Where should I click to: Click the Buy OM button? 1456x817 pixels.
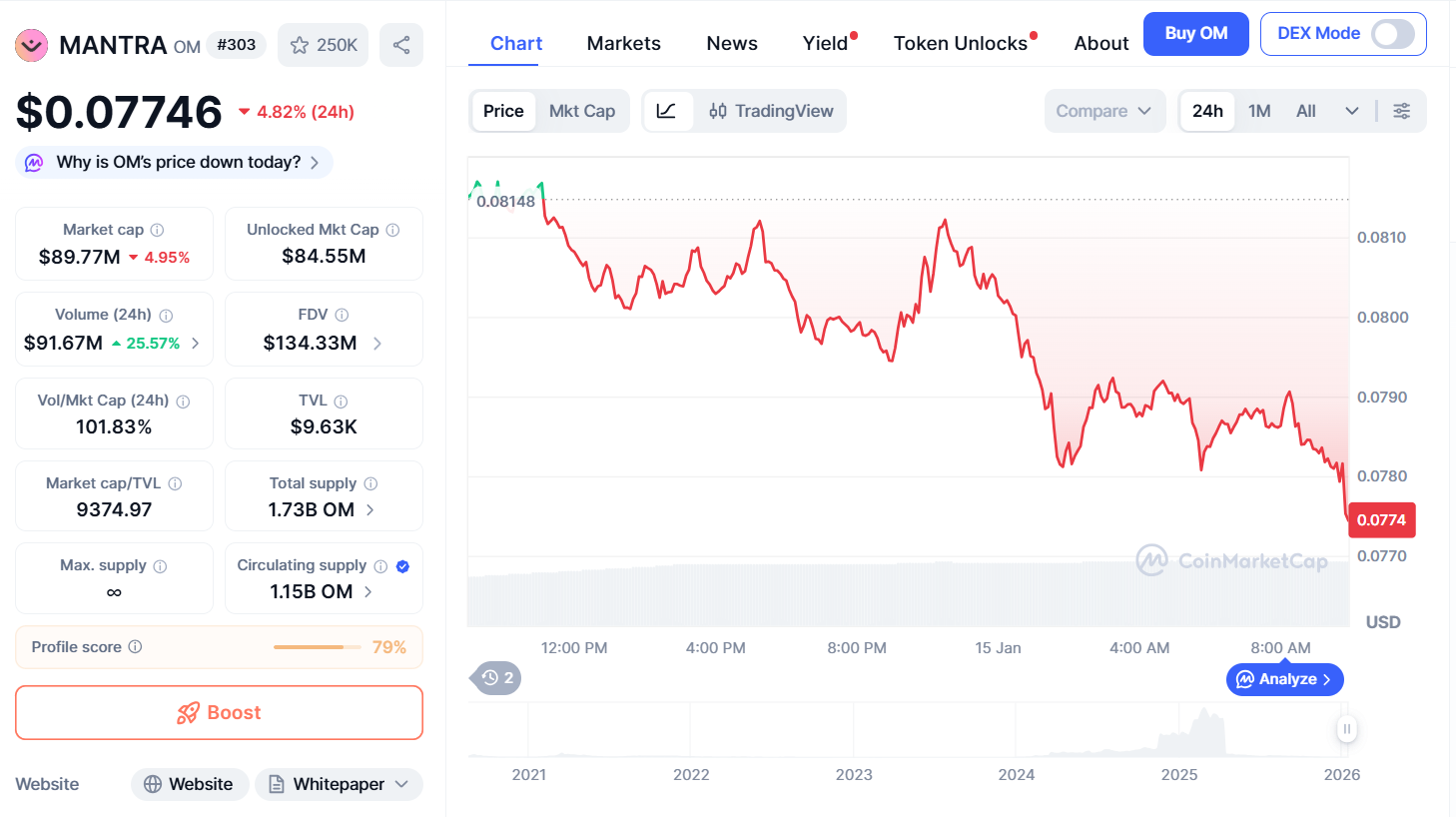(x=1195, y=33)
